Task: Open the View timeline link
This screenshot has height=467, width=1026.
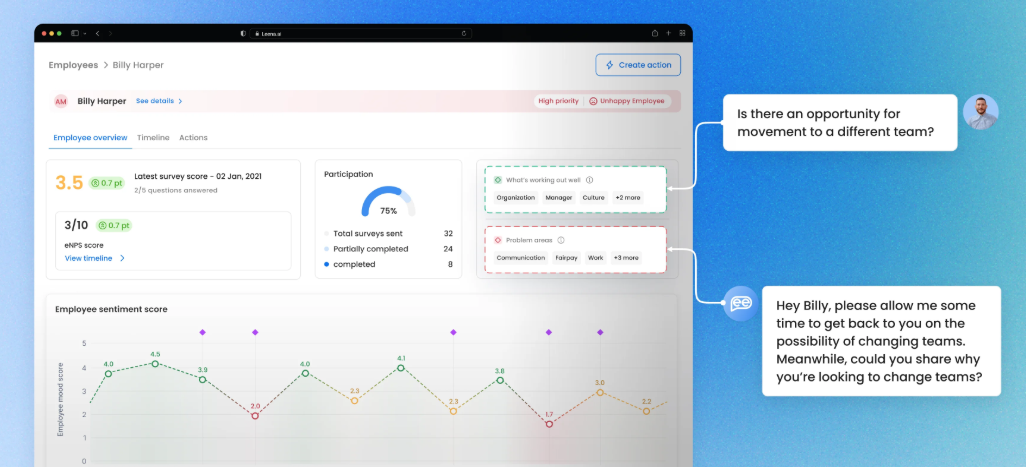Action: click(x=88, y=258)
